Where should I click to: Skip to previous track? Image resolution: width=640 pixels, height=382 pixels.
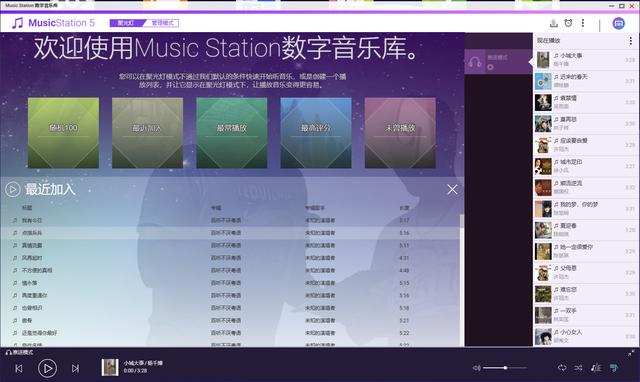click(19, 369)
